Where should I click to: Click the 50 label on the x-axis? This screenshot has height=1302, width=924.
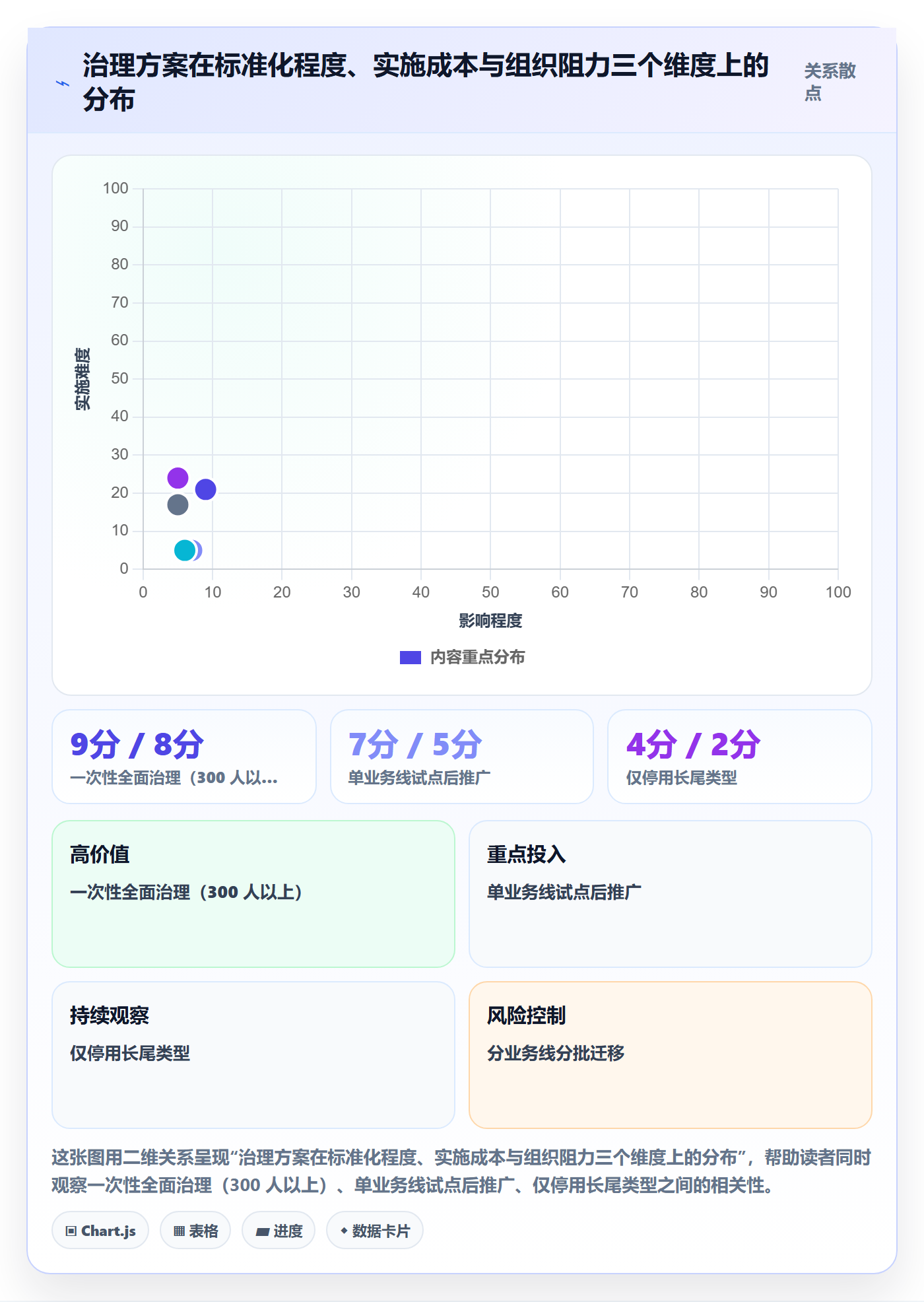(x=490, y=592)
